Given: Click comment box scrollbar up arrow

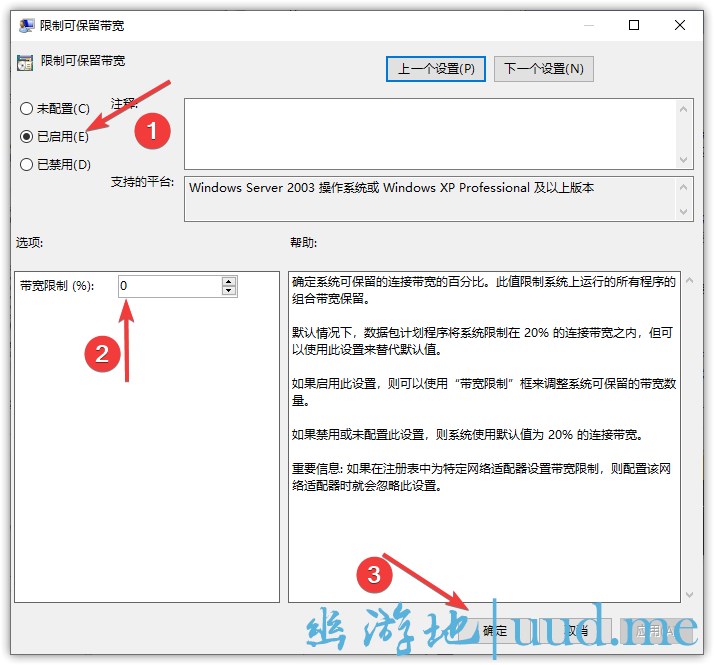Looking at the screenshot, I should pyautogui.click(x=683, y=109).
